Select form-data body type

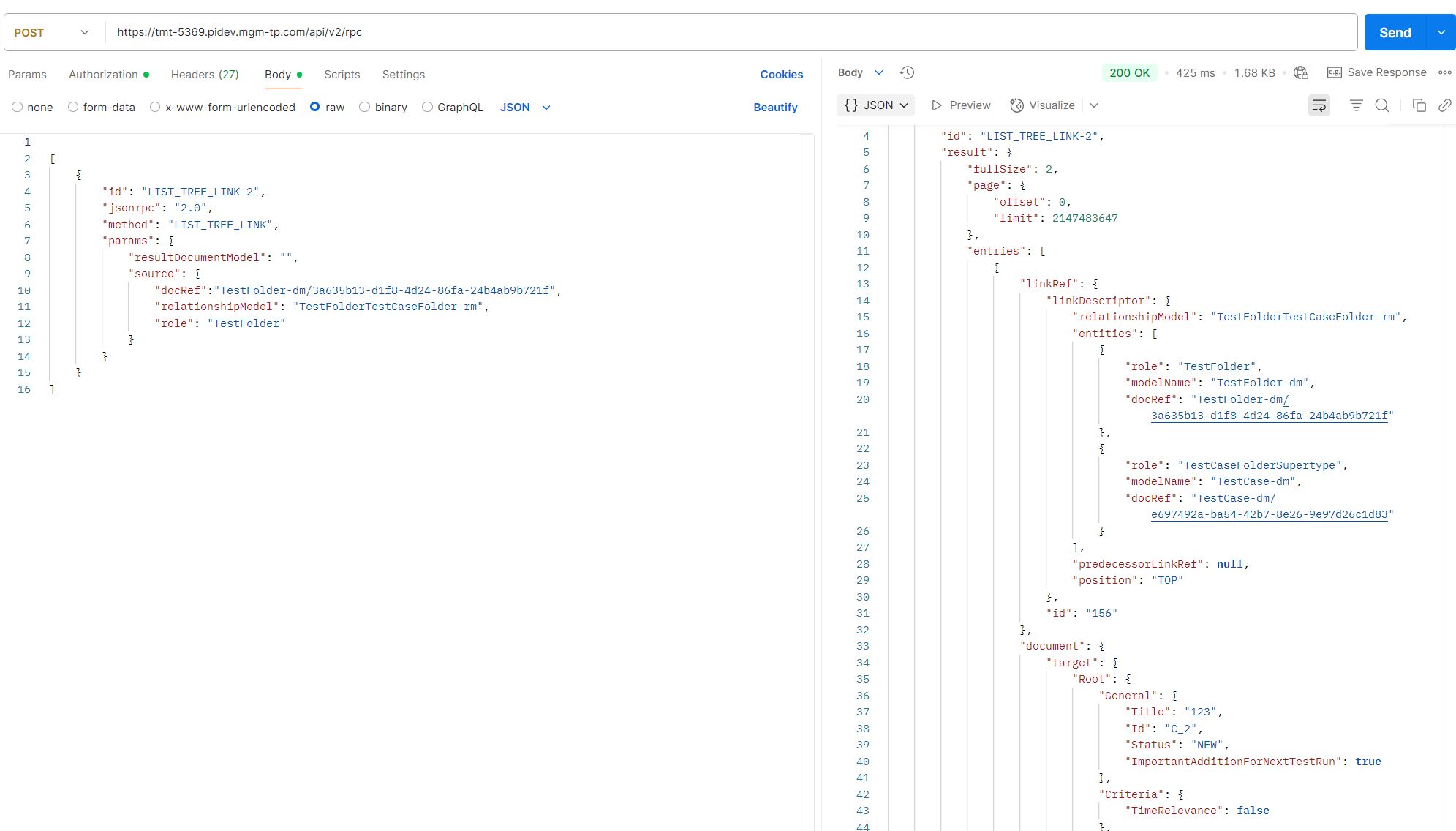(x=73, y=107)
